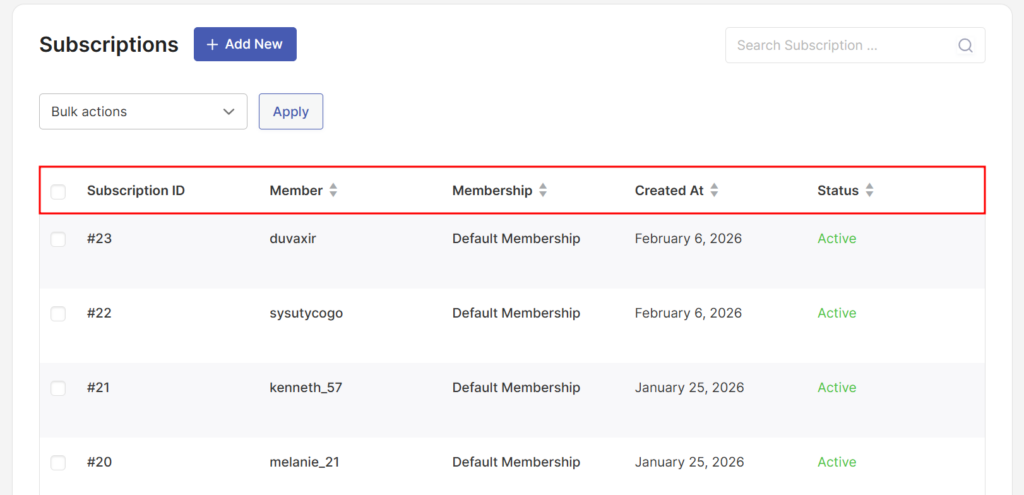This screenshot has width=1024, height=495.
Task: Click Active status for sysutycogo
Action: [837, 313]
